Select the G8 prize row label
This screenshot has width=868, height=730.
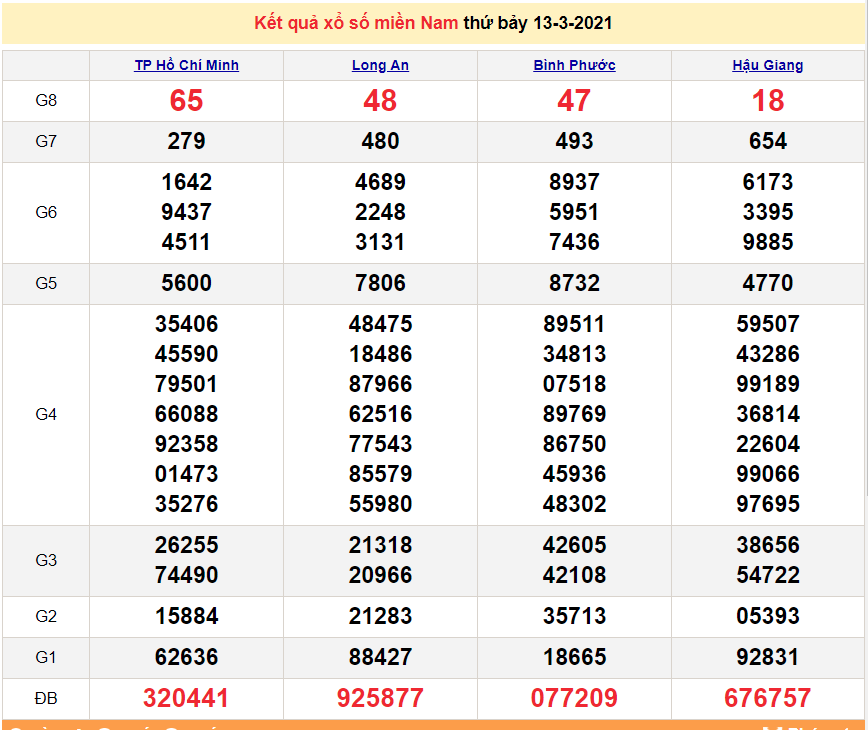pyautogui.click(x=46, y=100)
